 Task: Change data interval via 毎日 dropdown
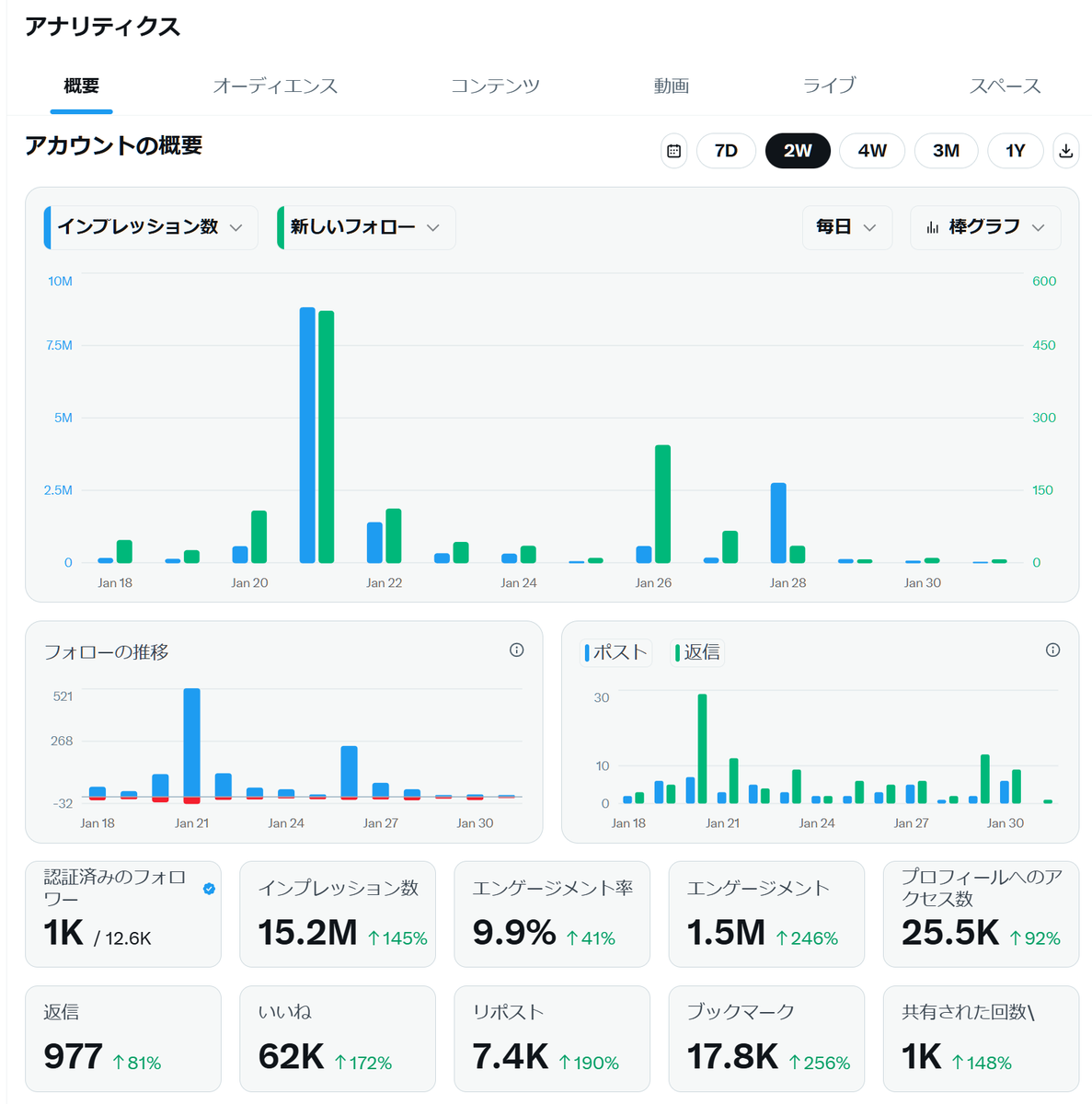[846, 227]
